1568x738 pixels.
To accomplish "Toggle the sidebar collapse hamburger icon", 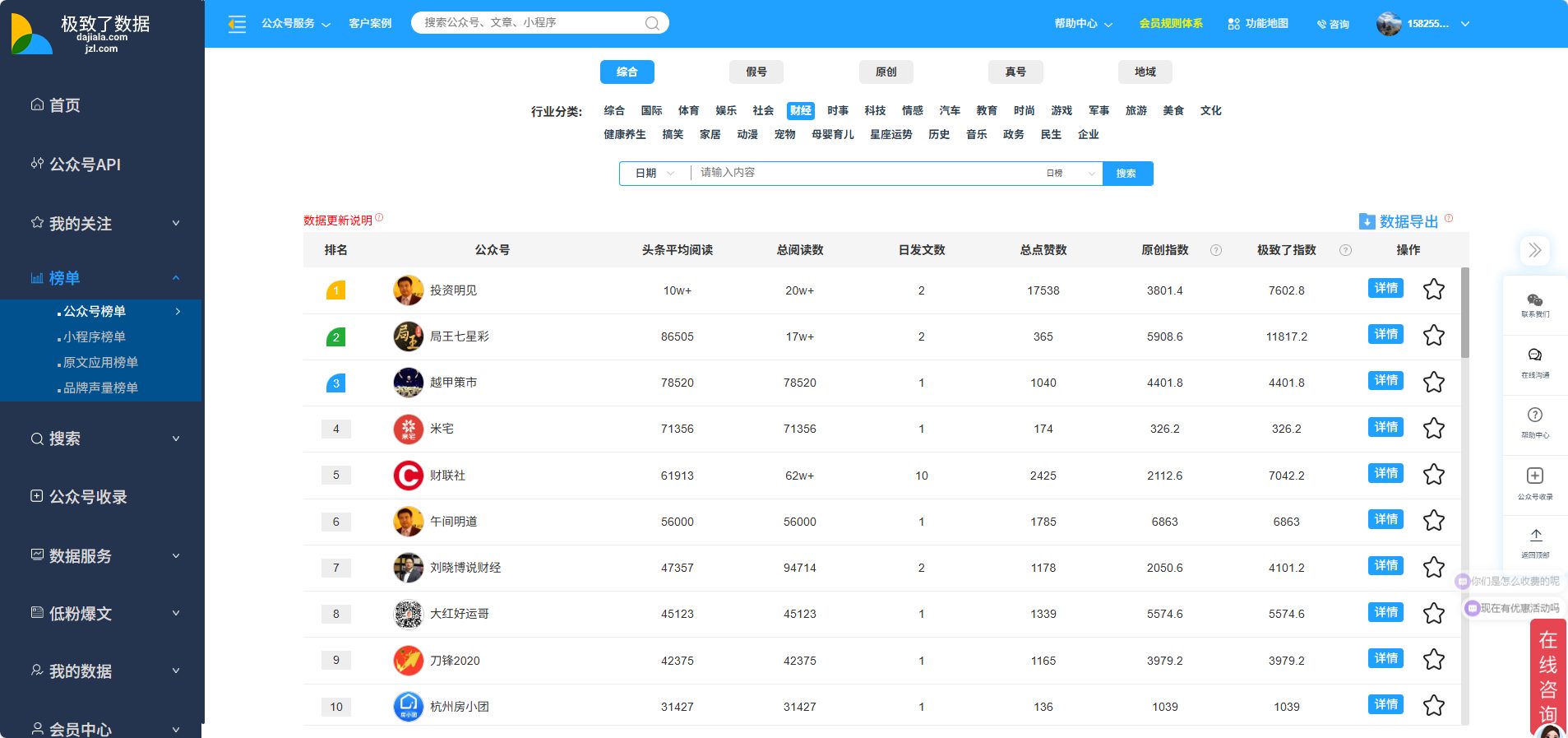I will pyautogui.click(x=237, y=24).
